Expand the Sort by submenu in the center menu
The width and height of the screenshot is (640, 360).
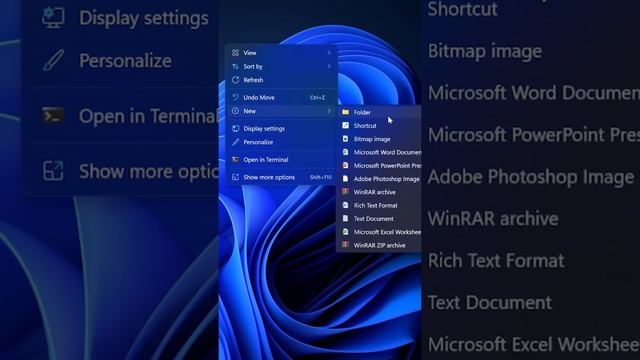282,66
